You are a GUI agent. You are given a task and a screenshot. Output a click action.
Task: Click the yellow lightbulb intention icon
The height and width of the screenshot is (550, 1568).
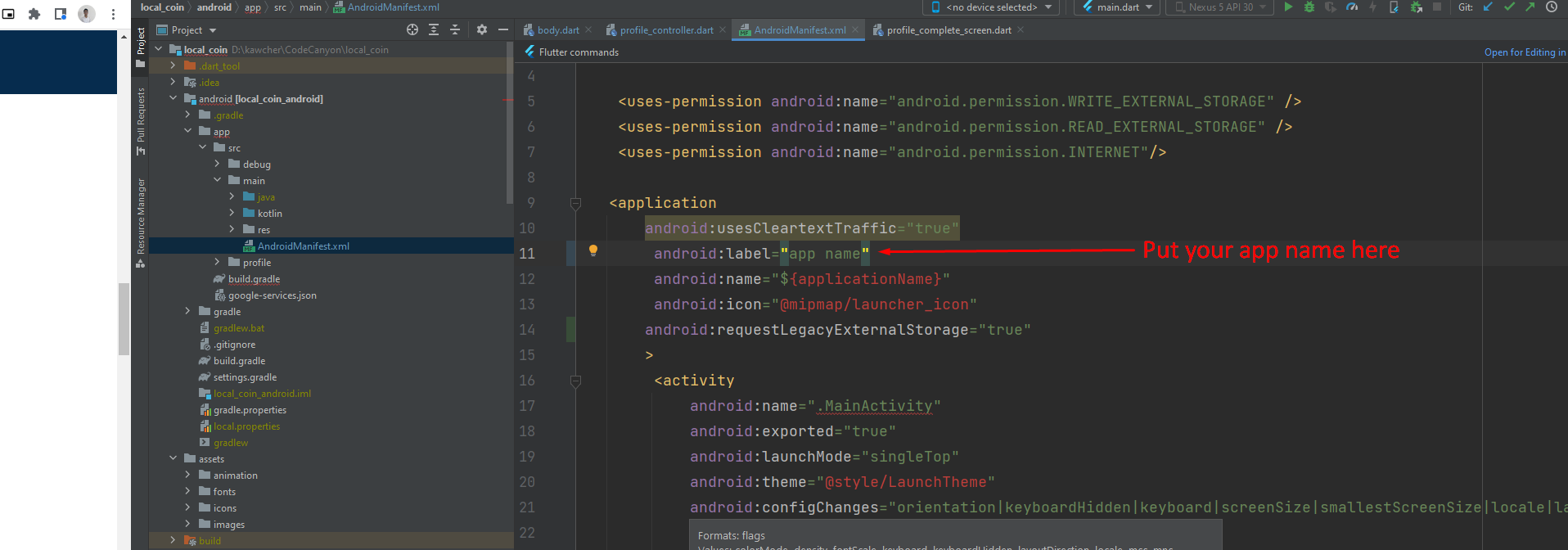tap(593, 251)
